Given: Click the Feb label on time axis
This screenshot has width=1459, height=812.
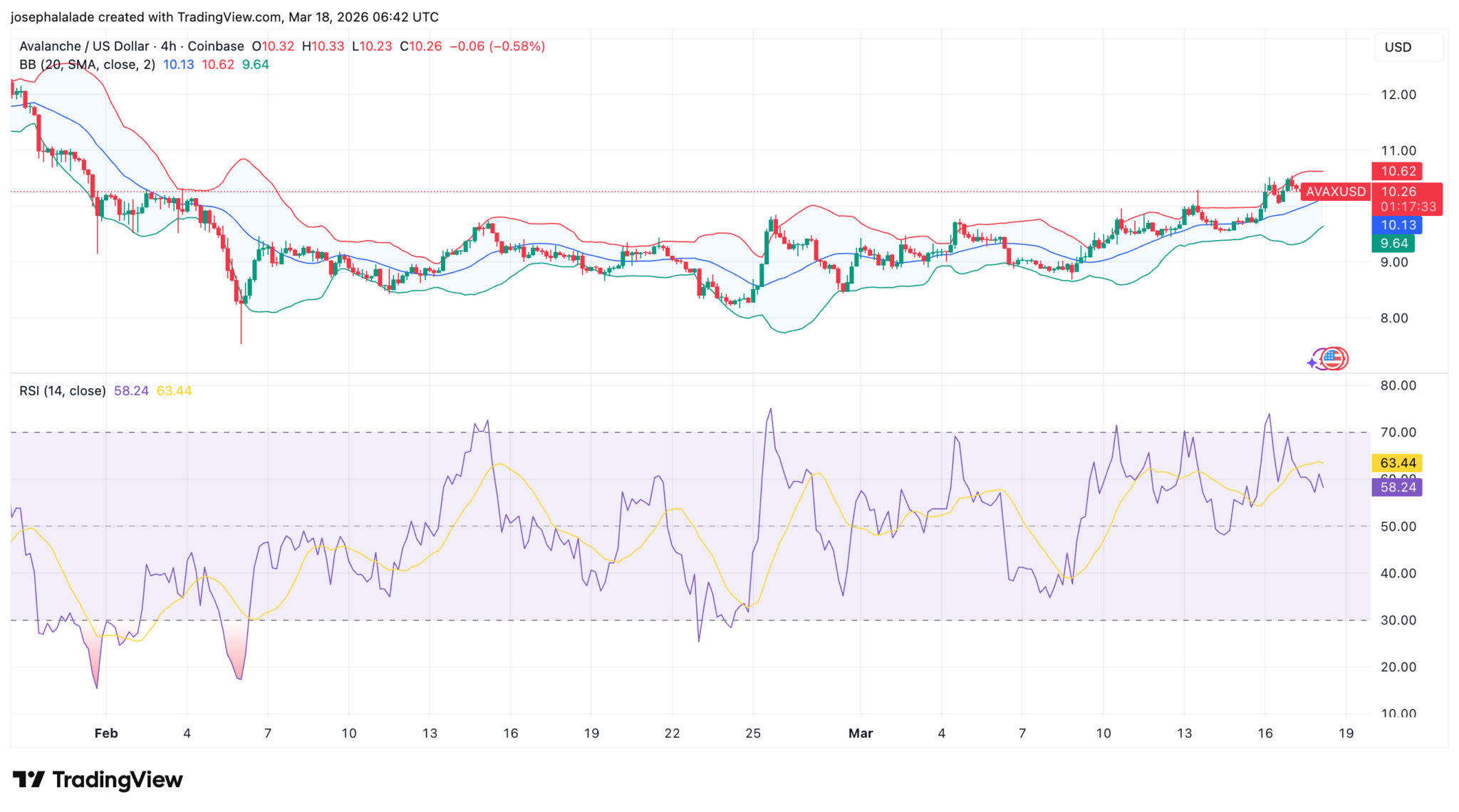Looking at the screenshot, I should 106,733.
